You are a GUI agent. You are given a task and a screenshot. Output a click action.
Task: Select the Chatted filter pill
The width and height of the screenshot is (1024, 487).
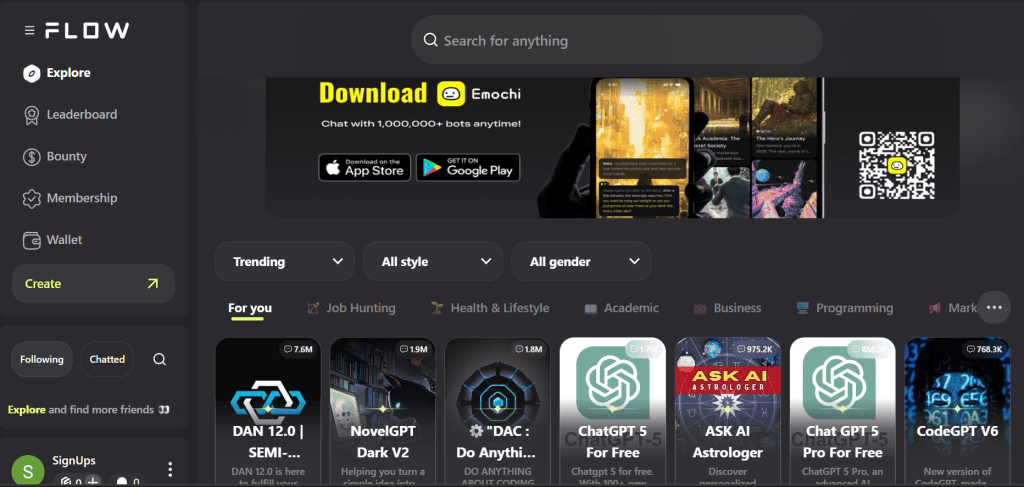point(107,359)
